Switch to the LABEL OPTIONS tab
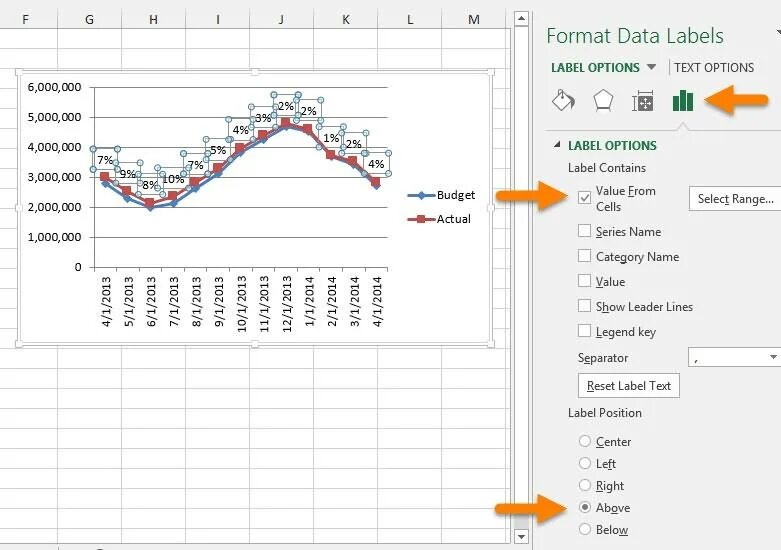The height and width of the screenshot is (550, 781). [595, 67]
